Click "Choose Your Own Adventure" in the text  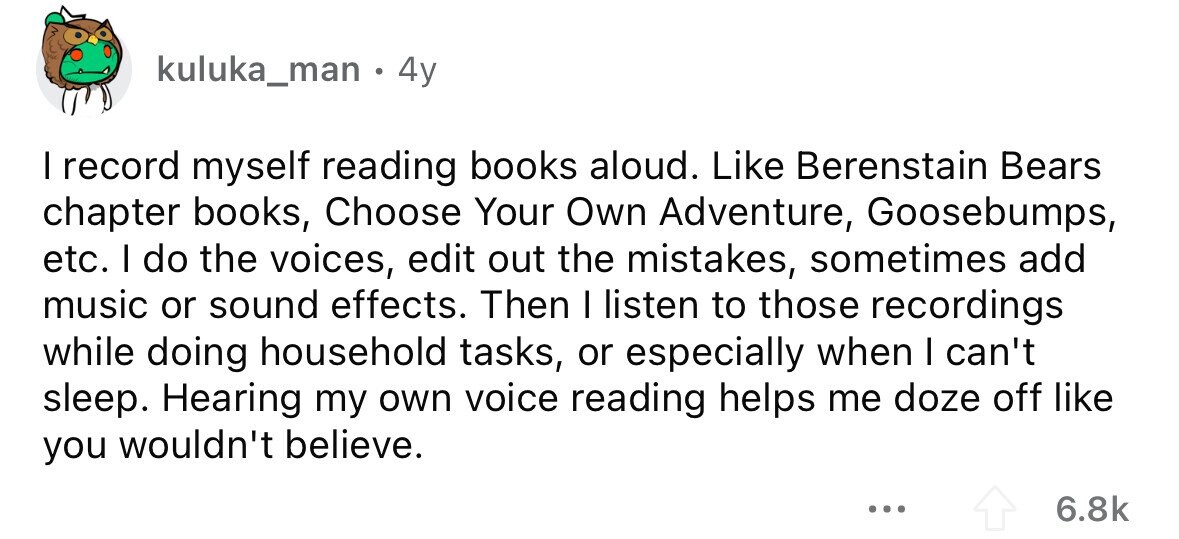(x=589, y=213)
